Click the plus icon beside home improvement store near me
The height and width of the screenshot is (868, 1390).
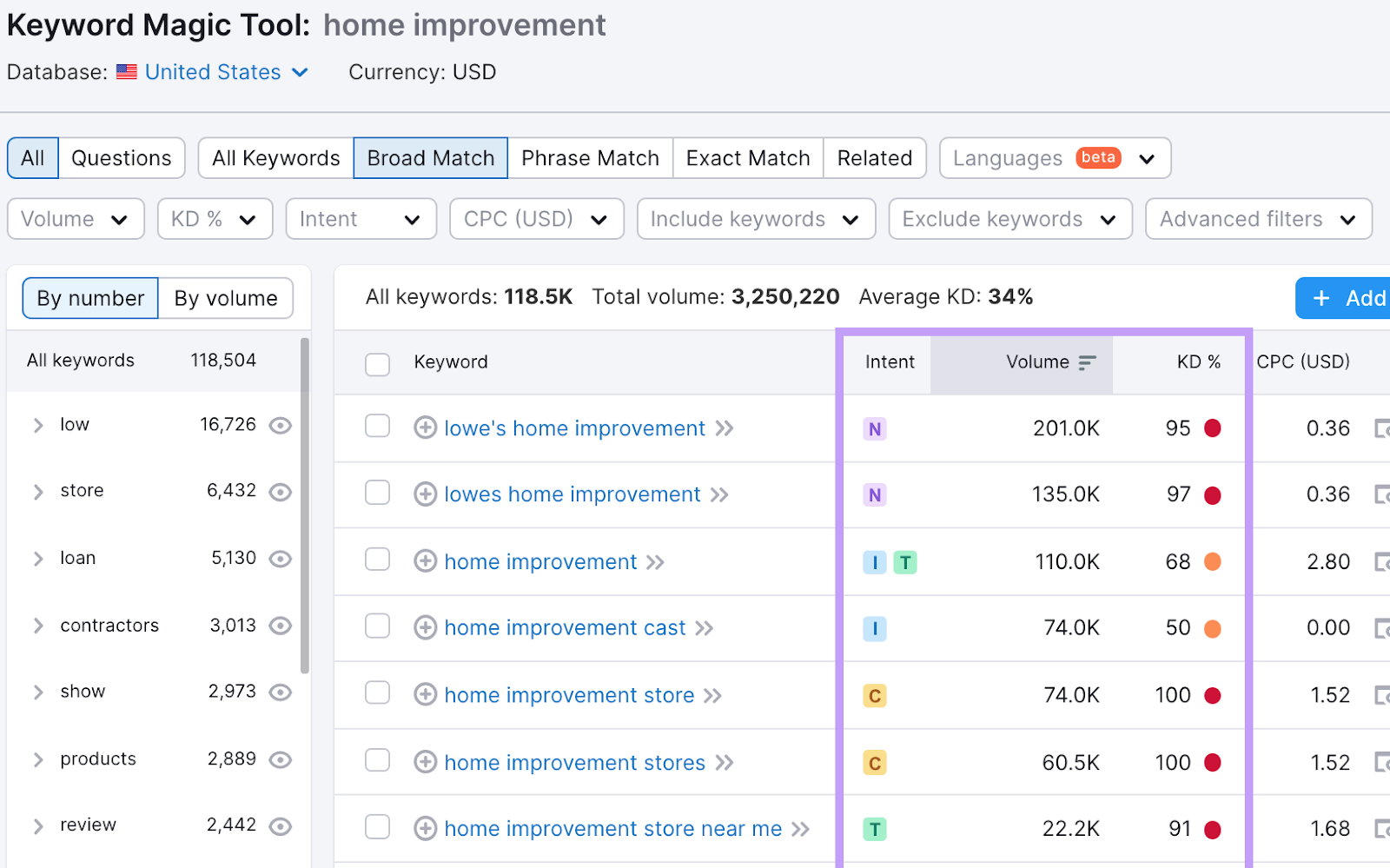tap(425, 829)
